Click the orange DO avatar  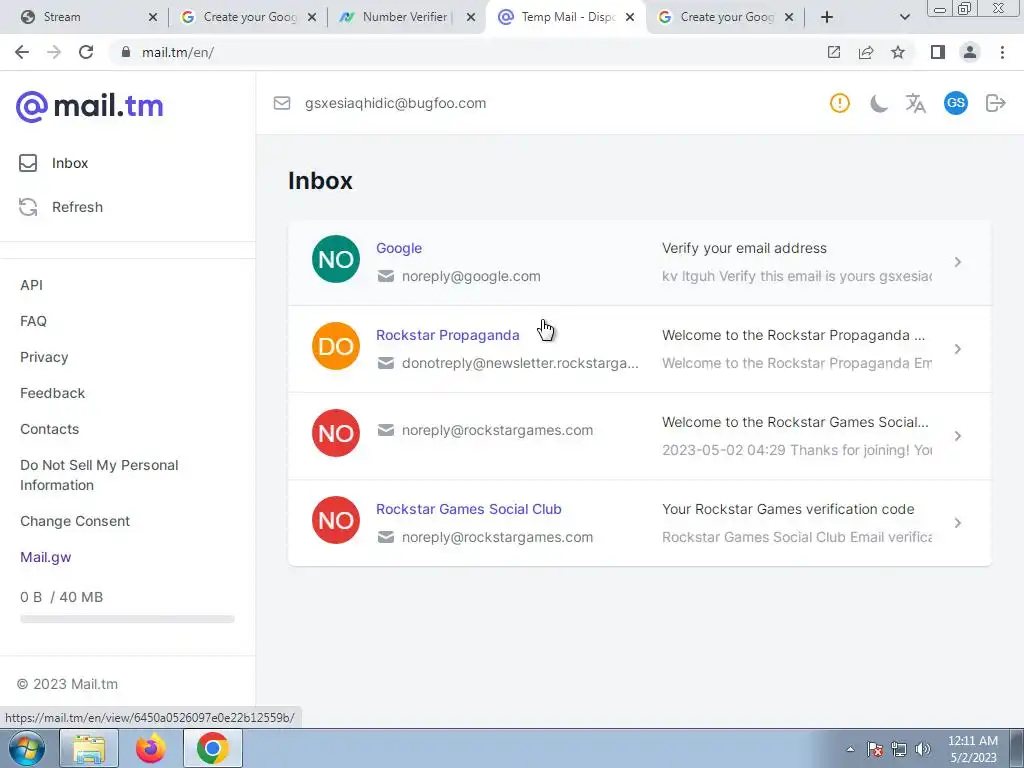pyautogui.click(x=336, y=346)
